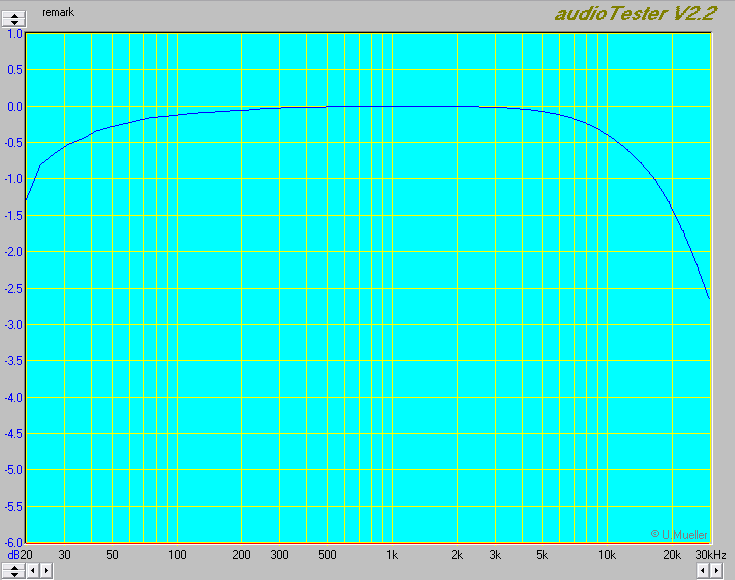Click the blue dB unit label
Image resolution: width=735 pixels, height=580 pixels.
pos(14,554)
